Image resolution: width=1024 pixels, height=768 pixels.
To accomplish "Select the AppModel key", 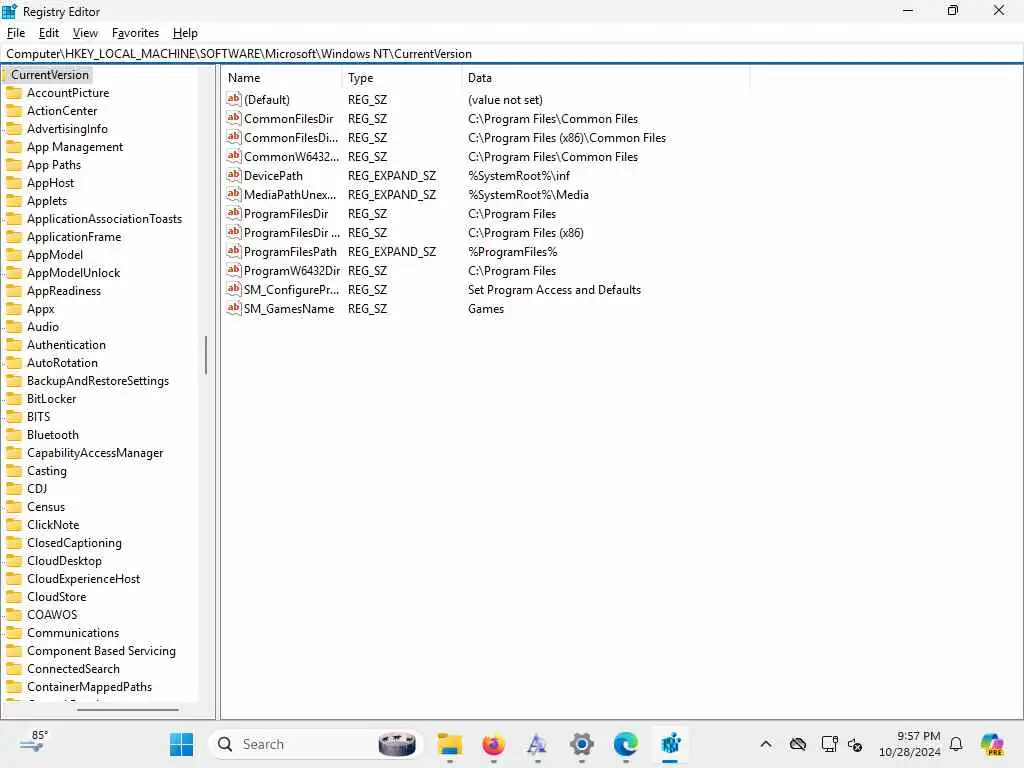I will point(55,255).
